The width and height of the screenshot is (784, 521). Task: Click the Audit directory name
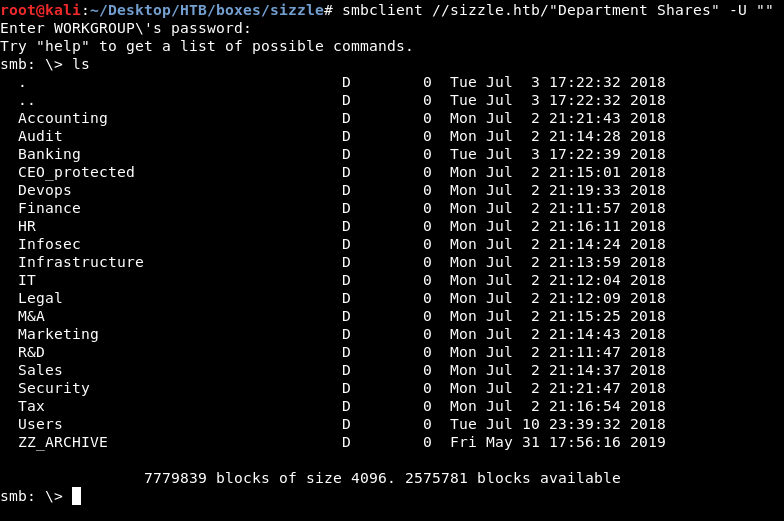pyautogui.click(x=40, y=136)
